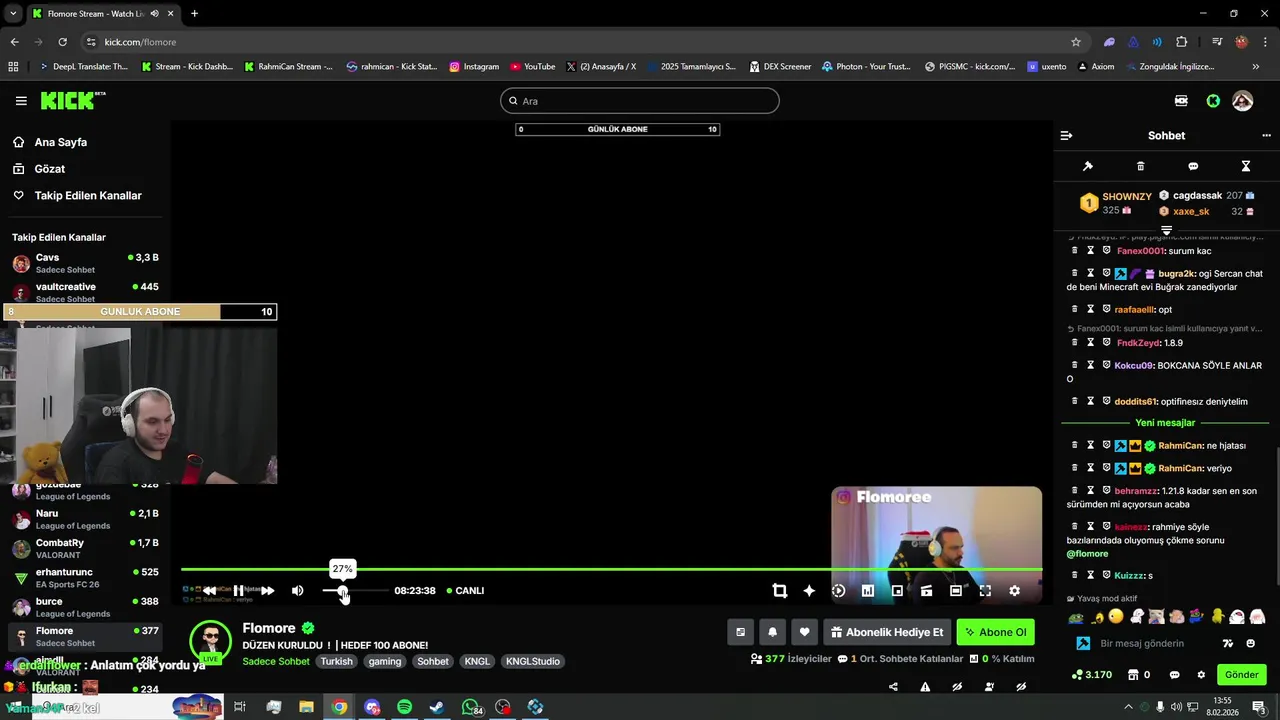
Task: Select the moderator hammer icon in chat toolbar
Action: (1088, 166)
